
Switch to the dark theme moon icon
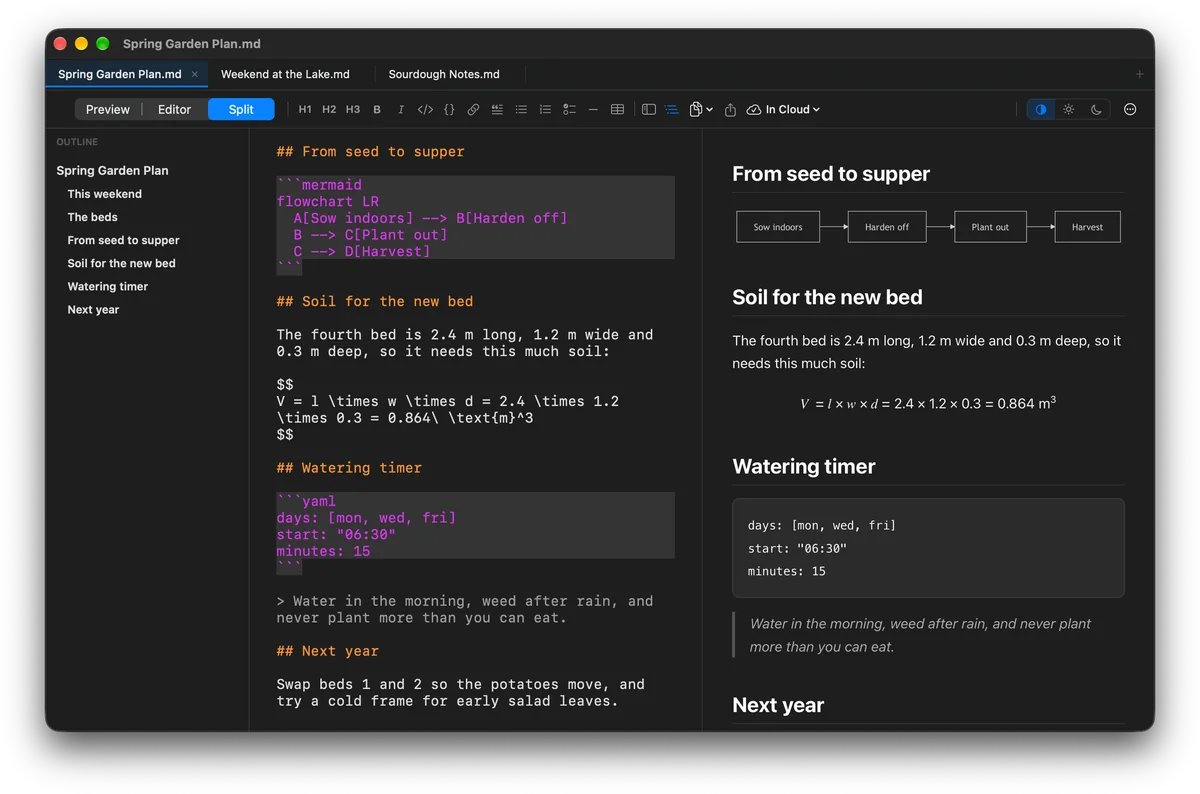(x=1096, y=110)
